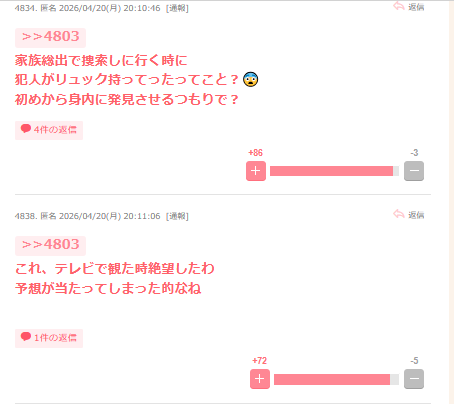Click the 返信 text on comment 4838

point(416,215)
